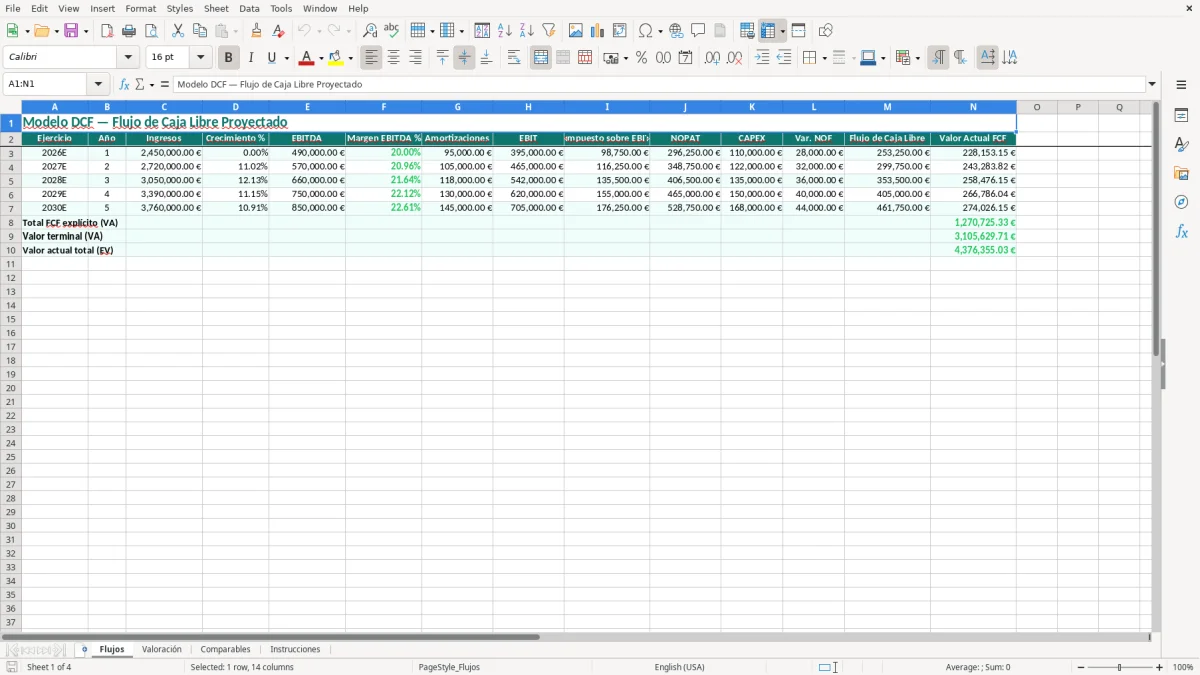Click Delete Decimal Place icon
The height and width of the screenshot is (675, 1200).
click(x=735, y=58)
